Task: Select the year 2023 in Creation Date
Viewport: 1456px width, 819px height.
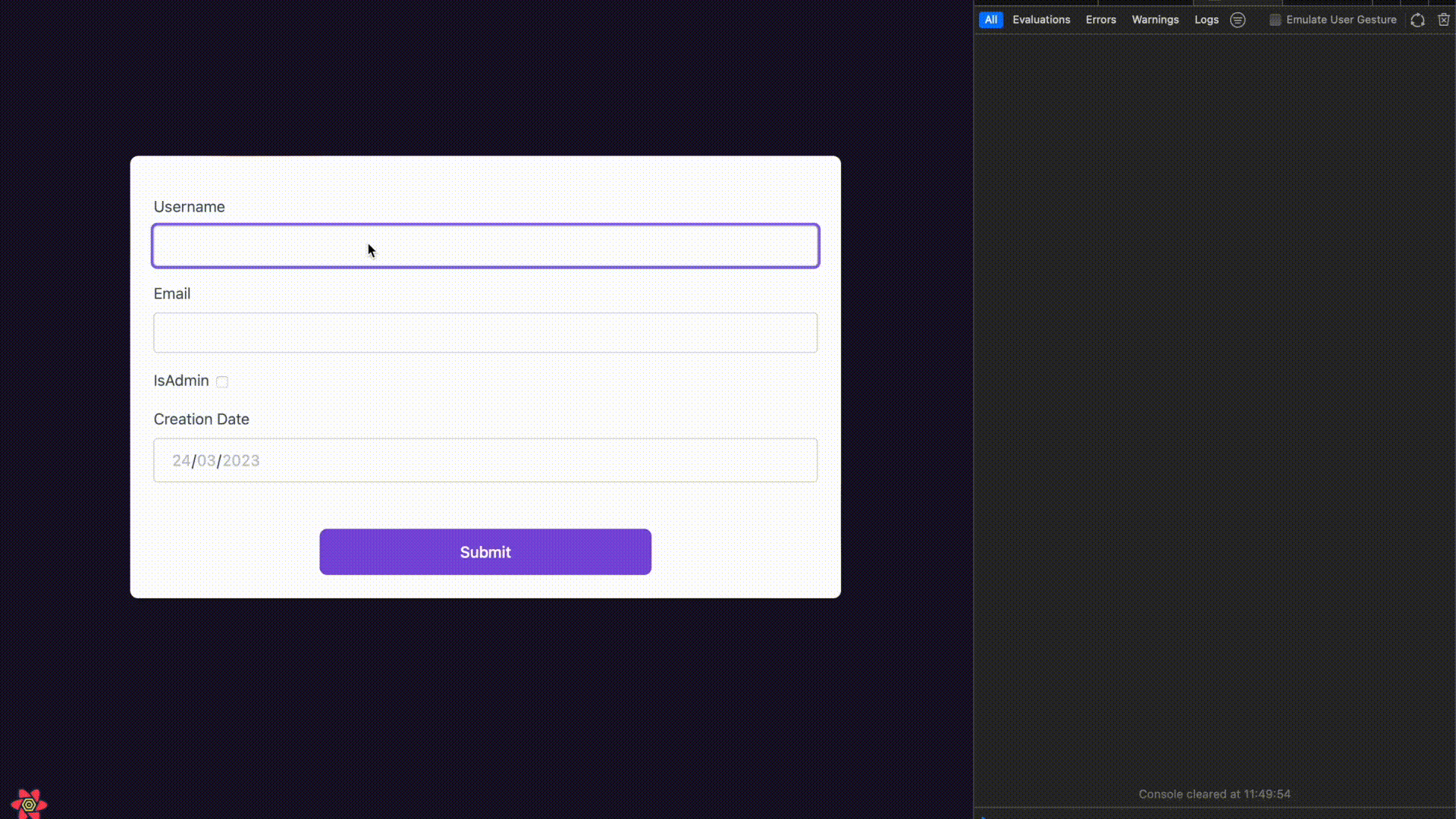Action: tap(241, 460)
